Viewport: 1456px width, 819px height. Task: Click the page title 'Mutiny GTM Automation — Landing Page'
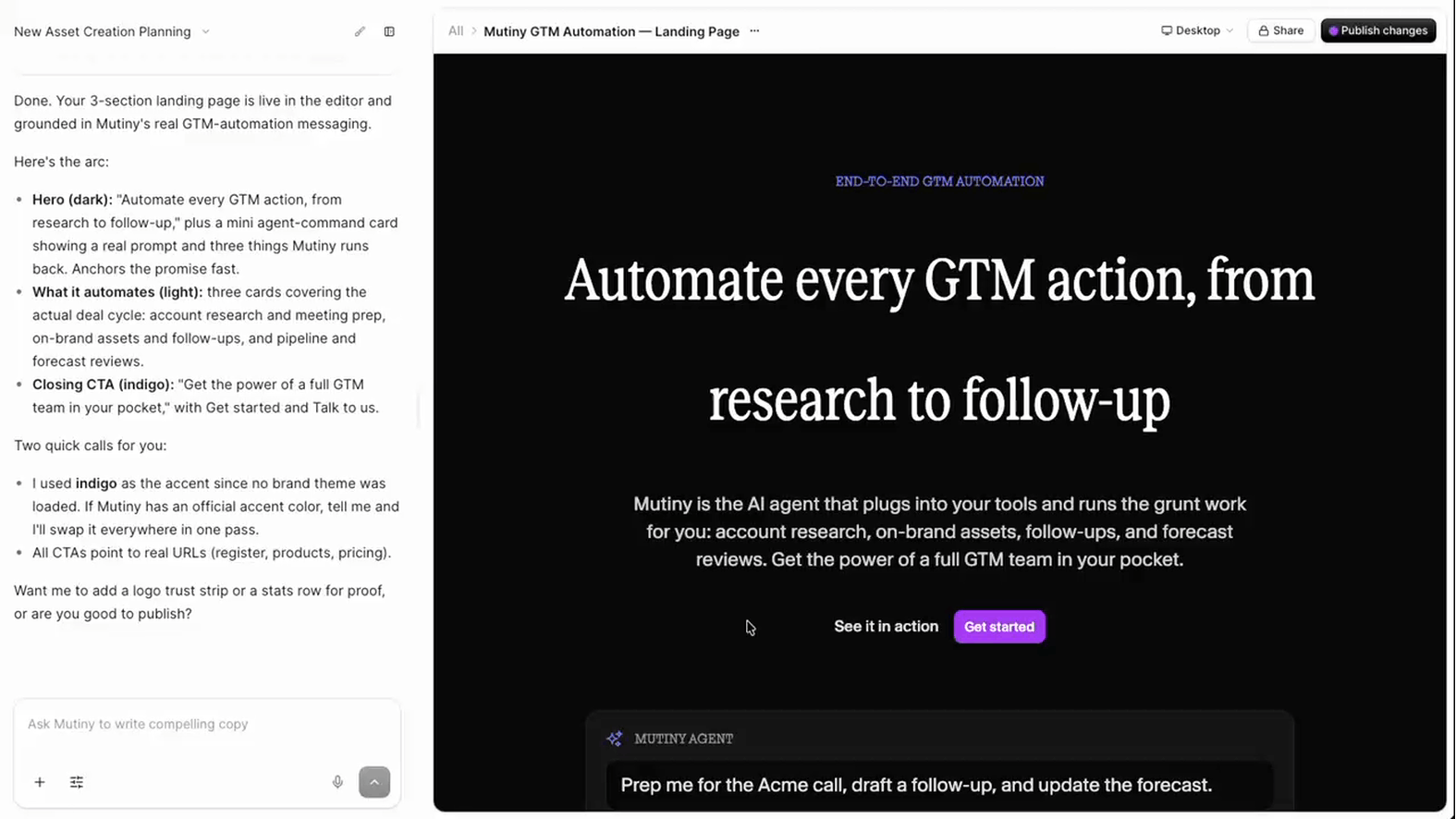pyautogui.click(x=611, y=31)
